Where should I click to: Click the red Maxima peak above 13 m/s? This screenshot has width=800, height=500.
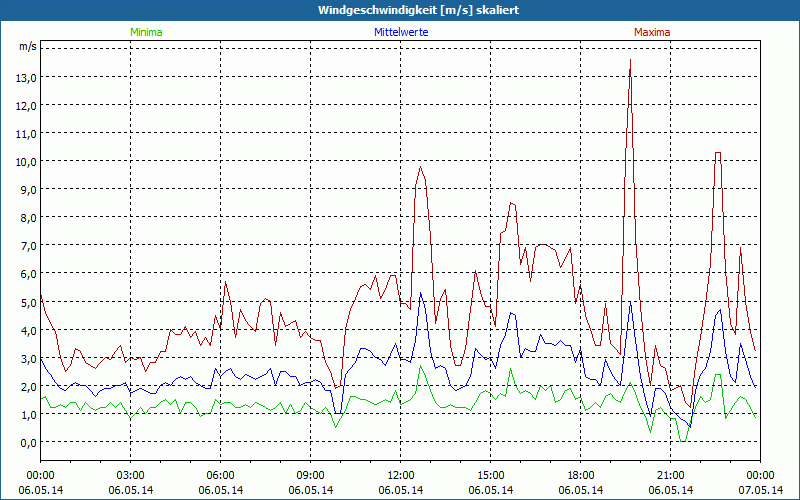pyautogui.click(x=631, y=60)
